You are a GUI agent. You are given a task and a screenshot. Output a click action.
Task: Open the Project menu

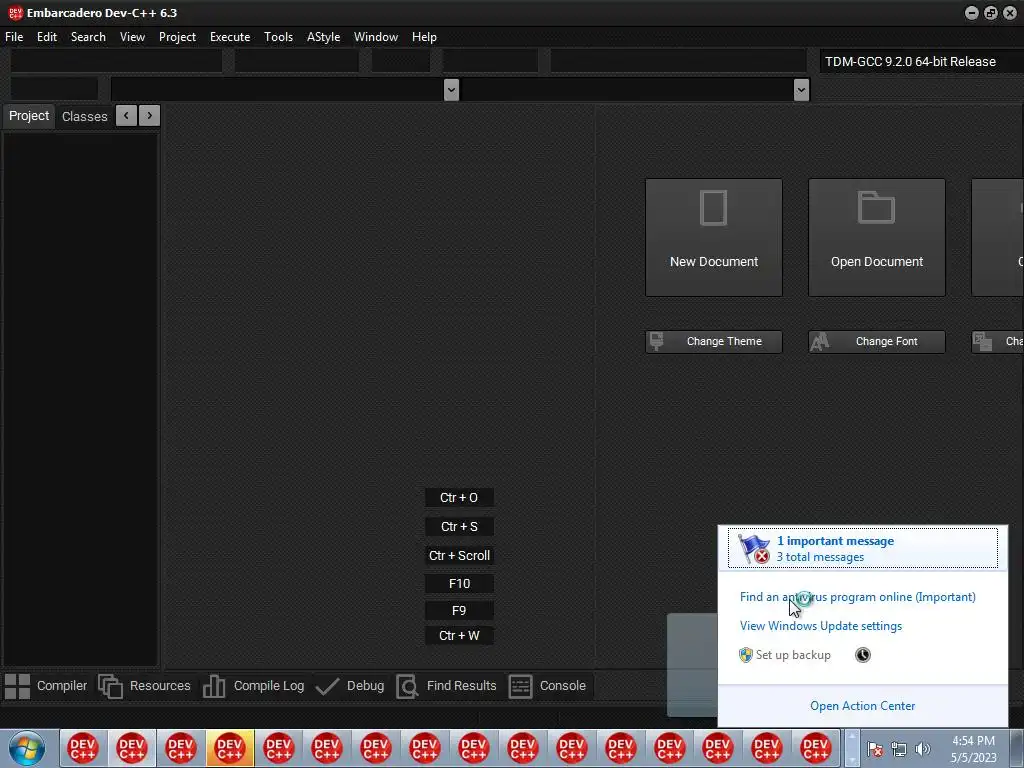pyautogui.click(x=177, y=37)
